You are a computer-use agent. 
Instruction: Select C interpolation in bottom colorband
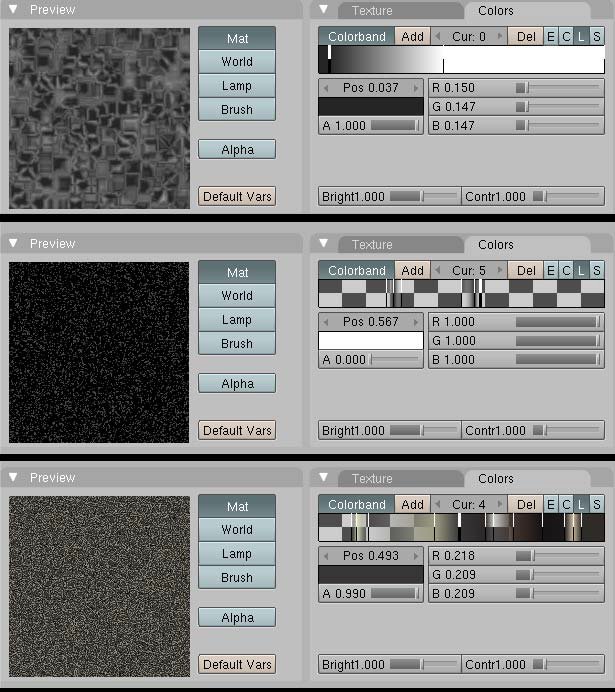pos(566,504)
